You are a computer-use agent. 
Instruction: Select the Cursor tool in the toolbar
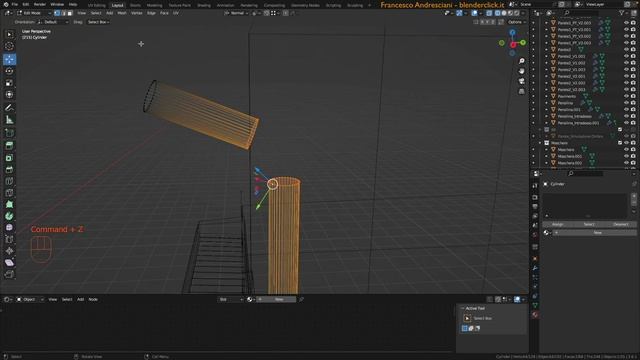coord(9,47)
